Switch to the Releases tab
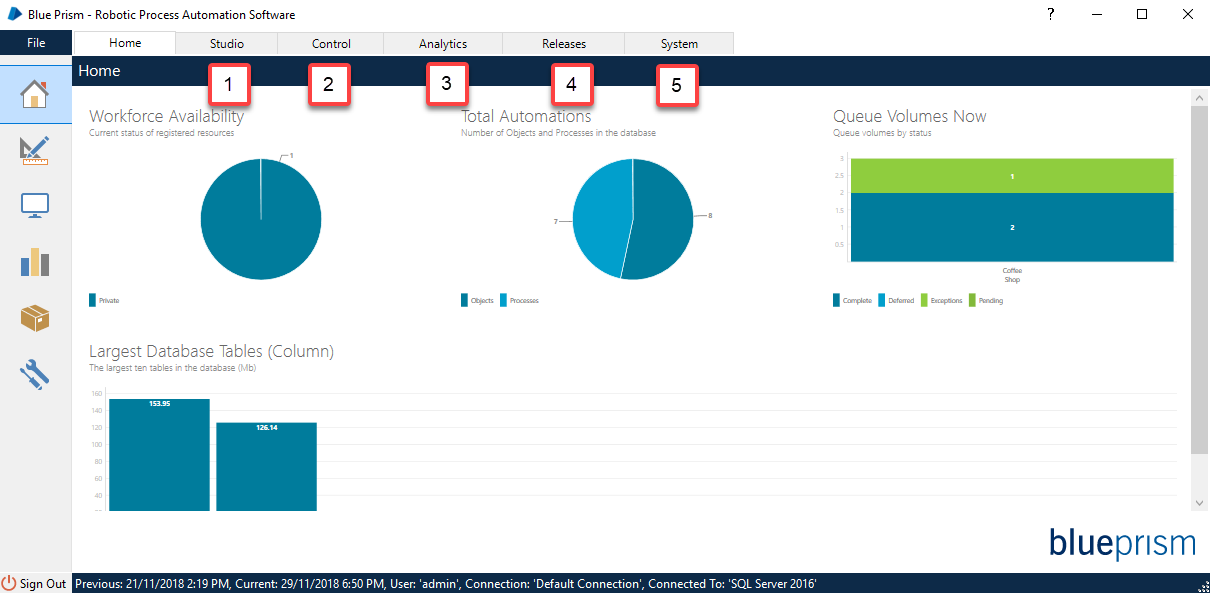Image resolution: width=1210 pixels, height=593 pixels. (564, 44)
